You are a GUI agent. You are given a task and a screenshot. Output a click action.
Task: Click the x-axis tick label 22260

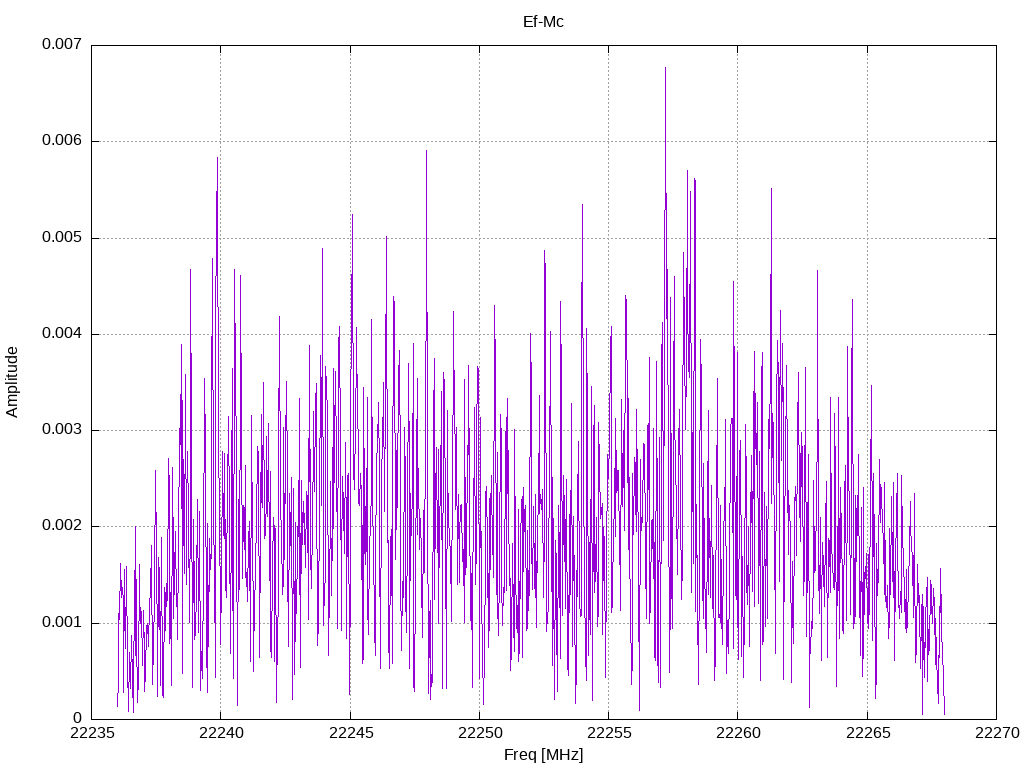(x=738, y=733)
